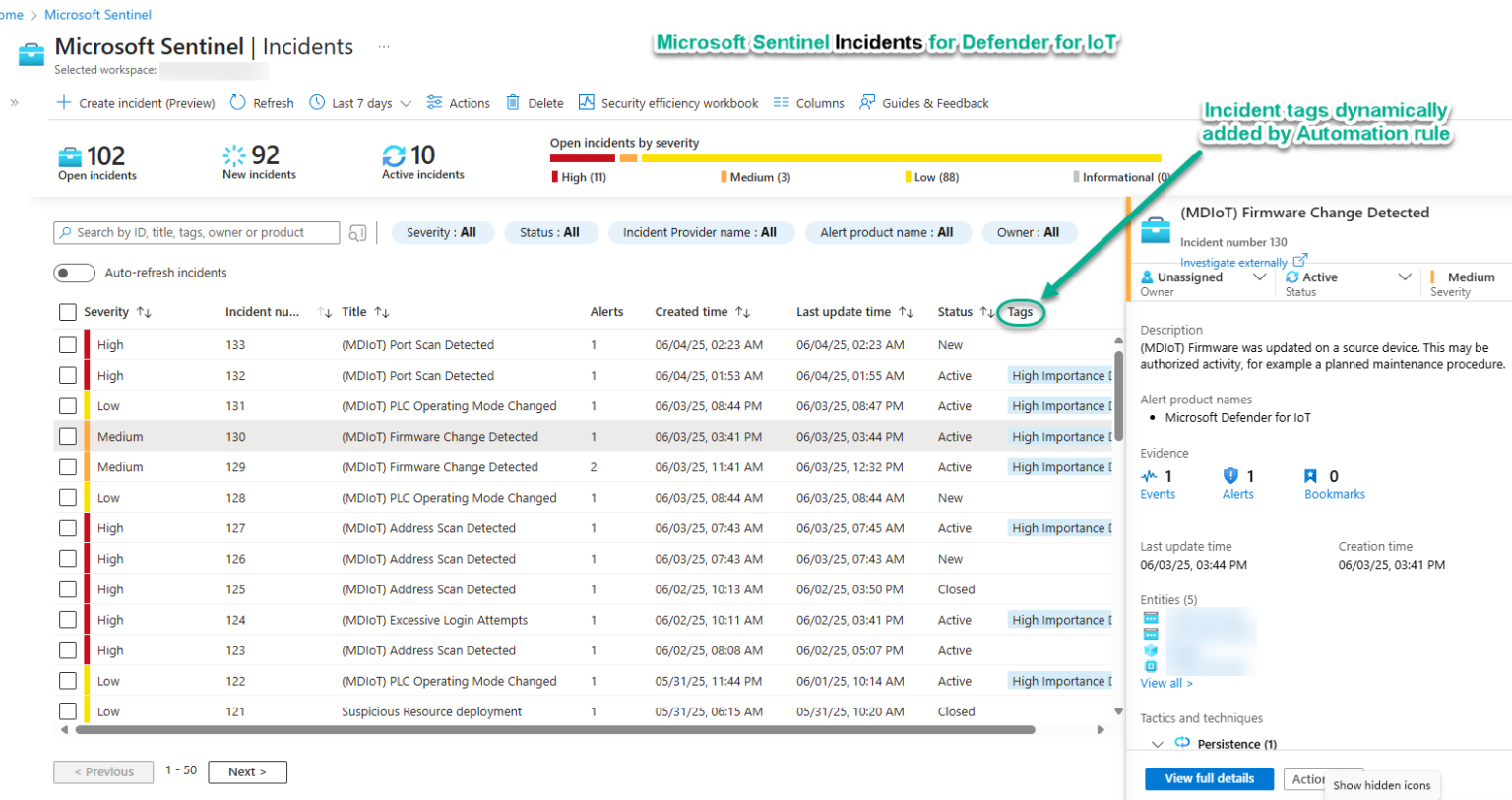Image resolution: width=1512 pixels, height=800 pixels.
Task: Check the checkbox for incident 130
Action: (x=67, y=436)
